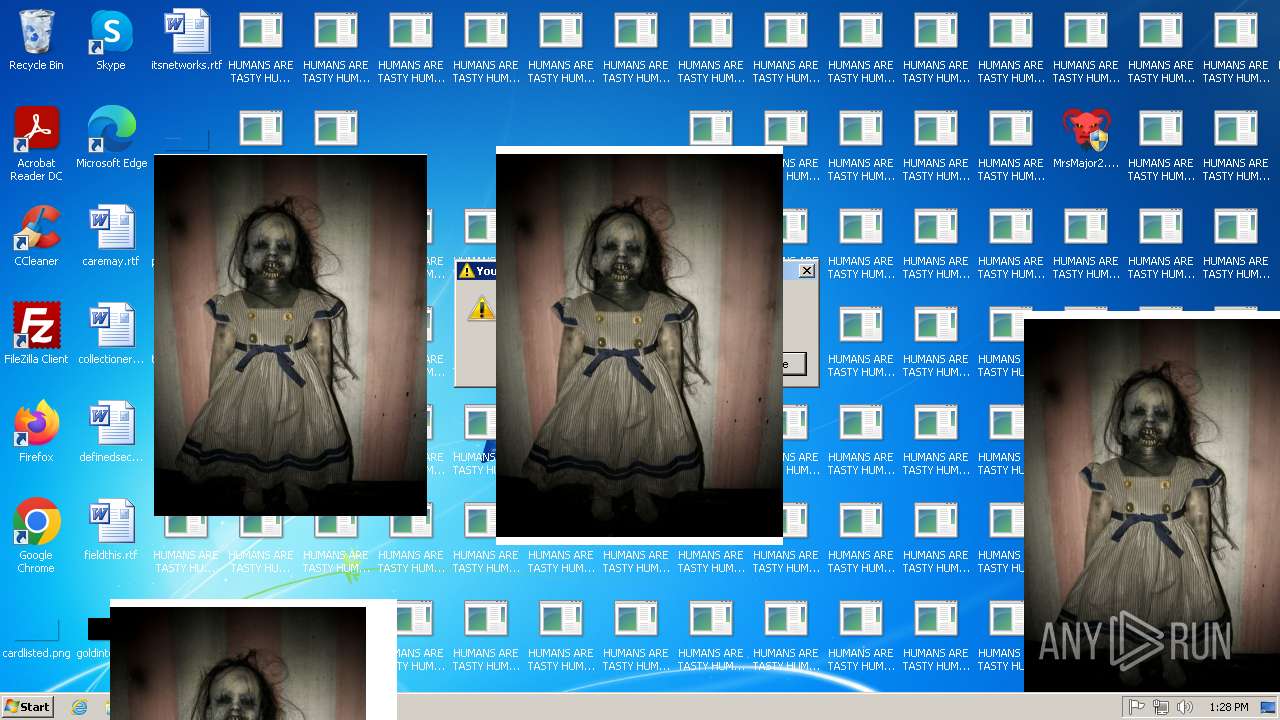
Task: Open the Start menu
Action: point(27,707)
